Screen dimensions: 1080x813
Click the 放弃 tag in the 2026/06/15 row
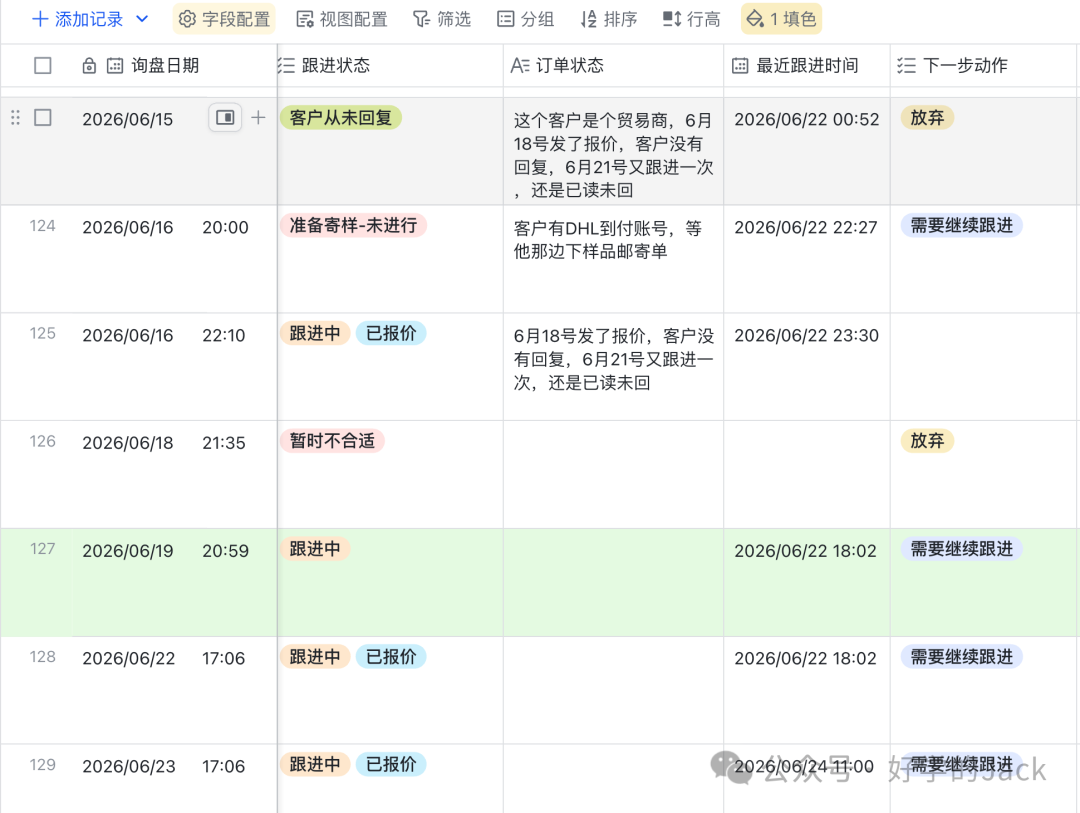click(927, 118)
